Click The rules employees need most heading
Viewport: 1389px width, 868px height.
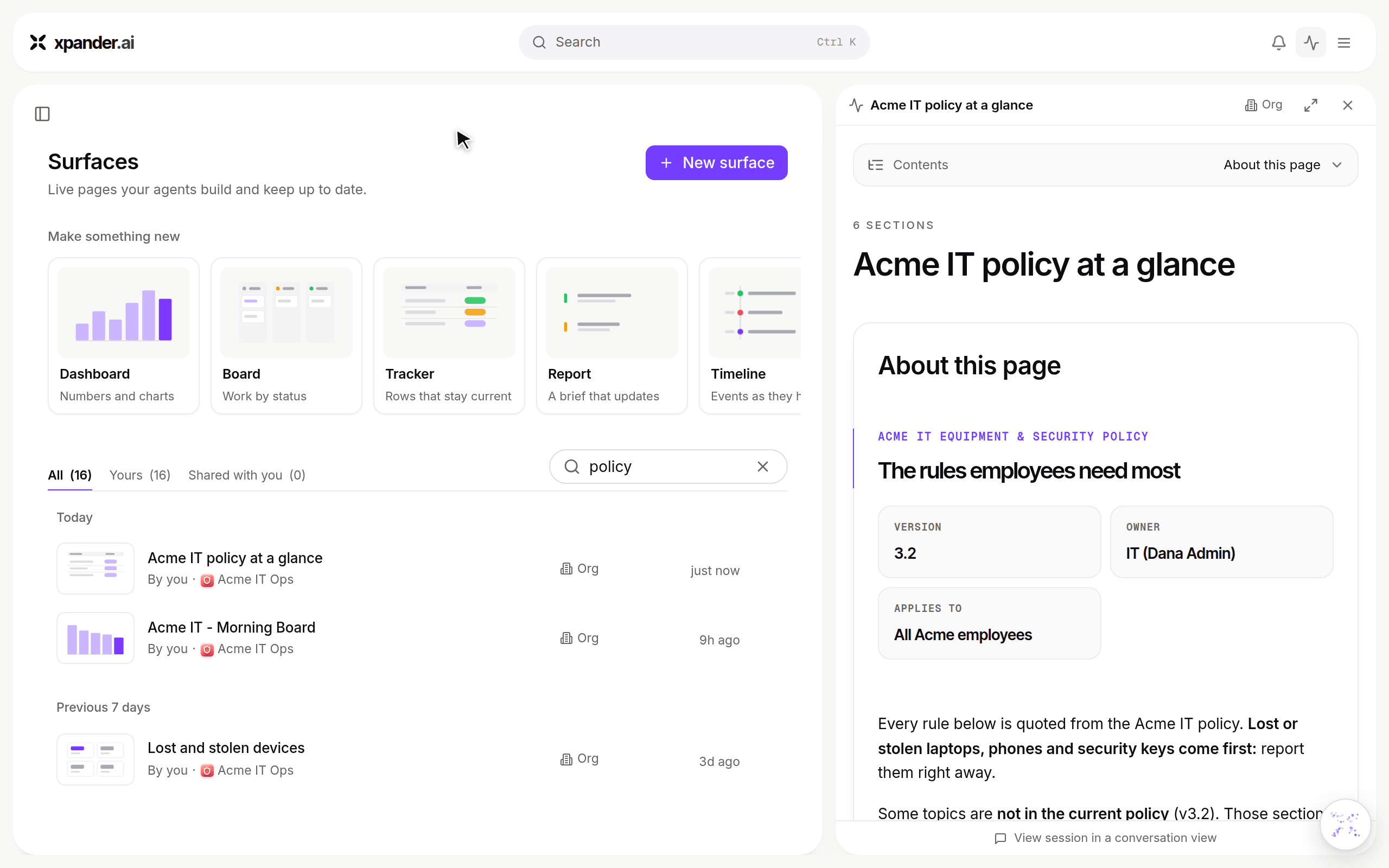(x=1029, y=471)
